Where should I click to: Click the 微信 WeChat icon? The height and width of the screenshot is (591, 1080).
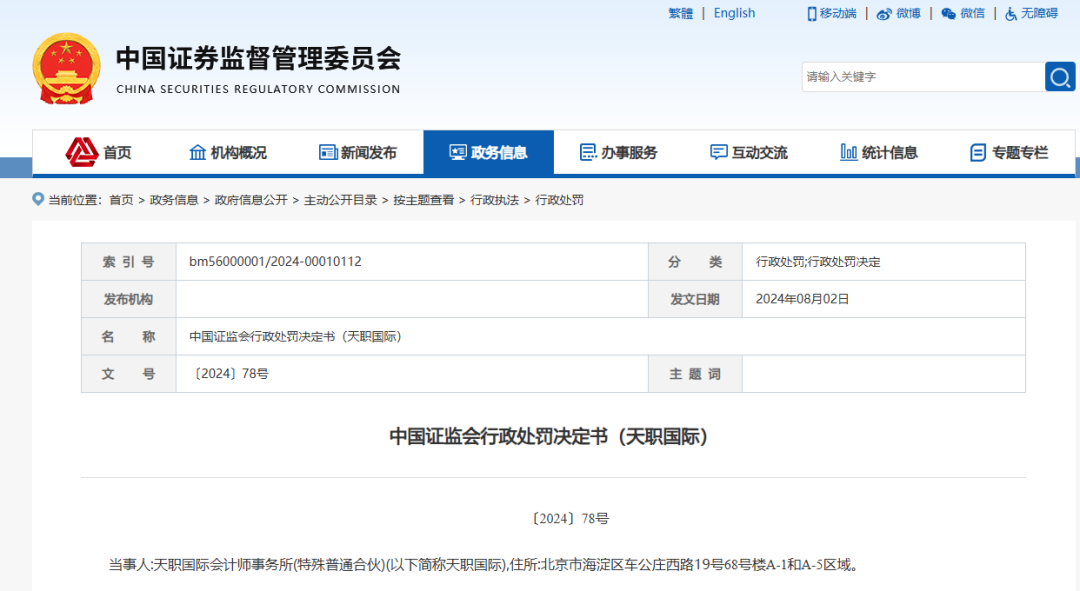click(x=946, y=13)
